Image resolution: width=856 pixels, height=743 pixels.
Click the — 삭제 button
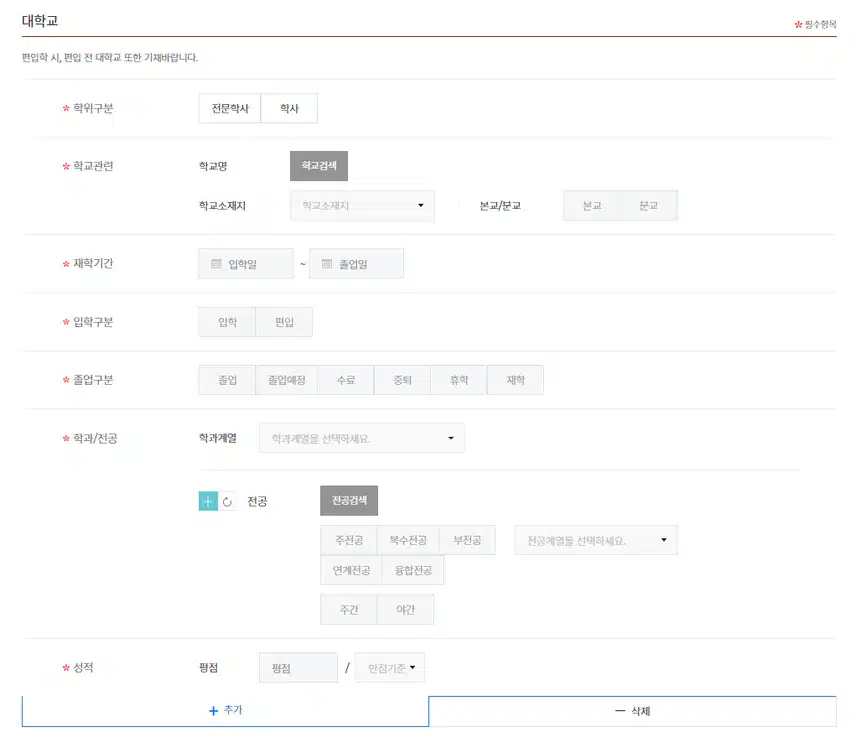633,711
